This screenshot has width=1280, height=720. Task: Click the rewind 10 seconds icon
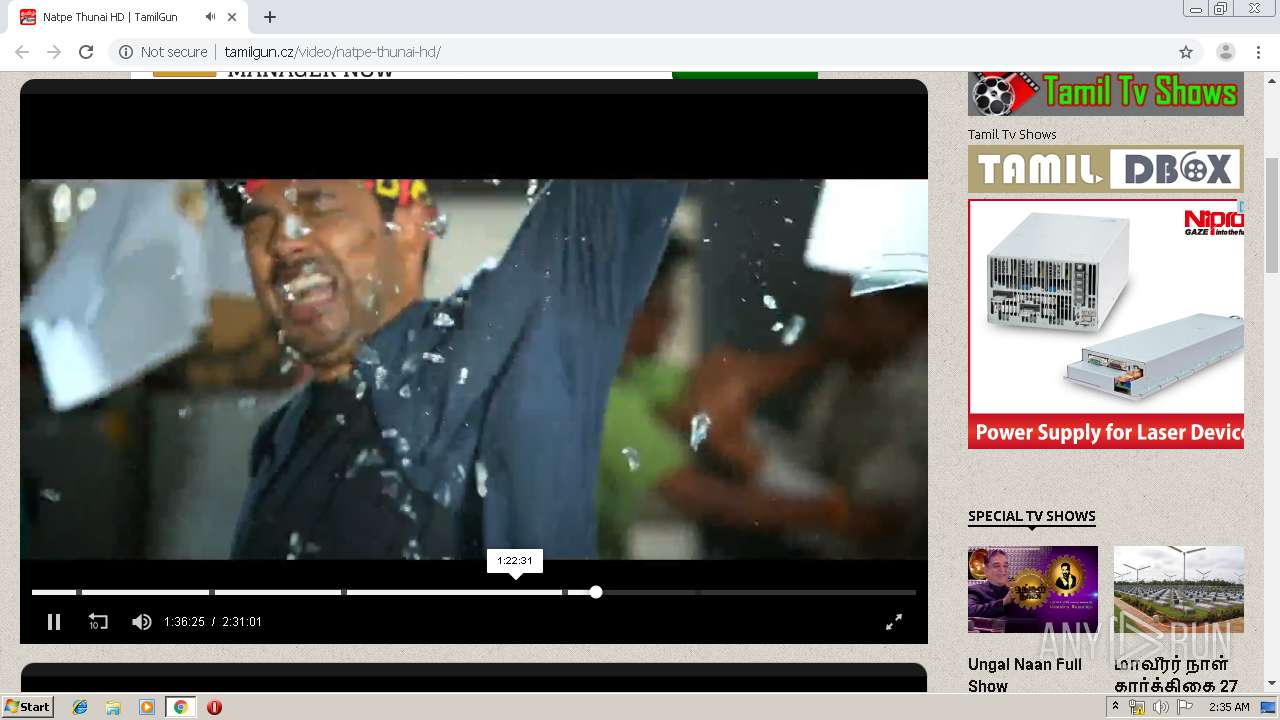tap(98, 622)
